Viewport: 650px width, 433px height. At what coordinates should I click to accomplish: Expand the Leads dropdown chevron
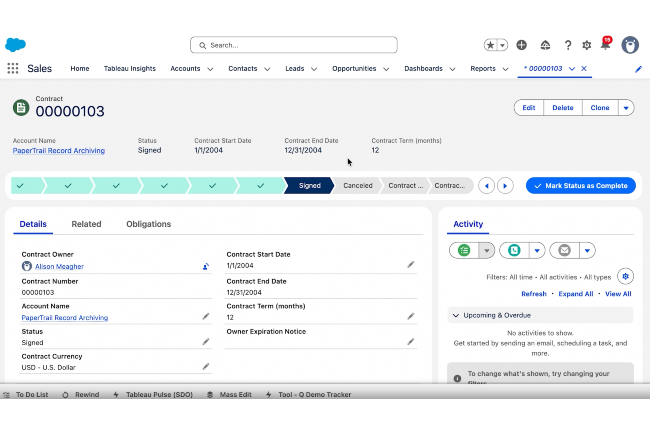pyautogui.click(x=314, y=69)
